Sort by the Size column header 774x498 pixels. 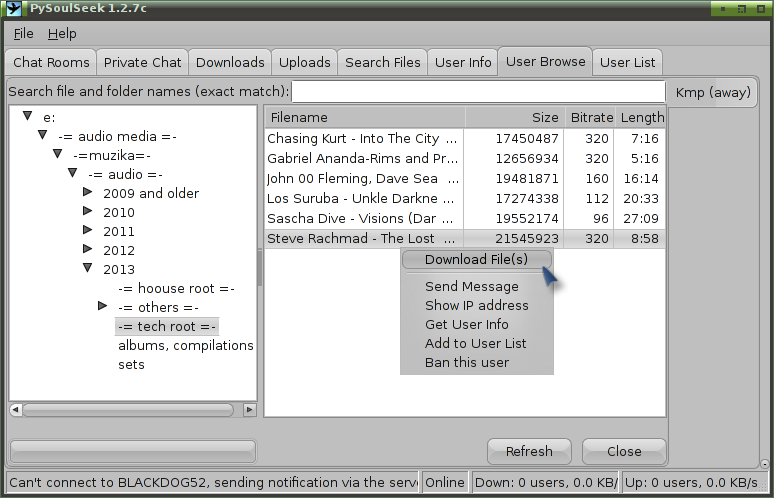tap(515, 117)
